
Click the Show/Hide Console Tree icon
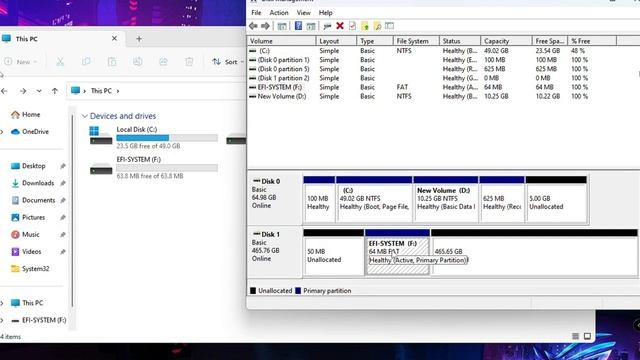[x=282, y=26]
